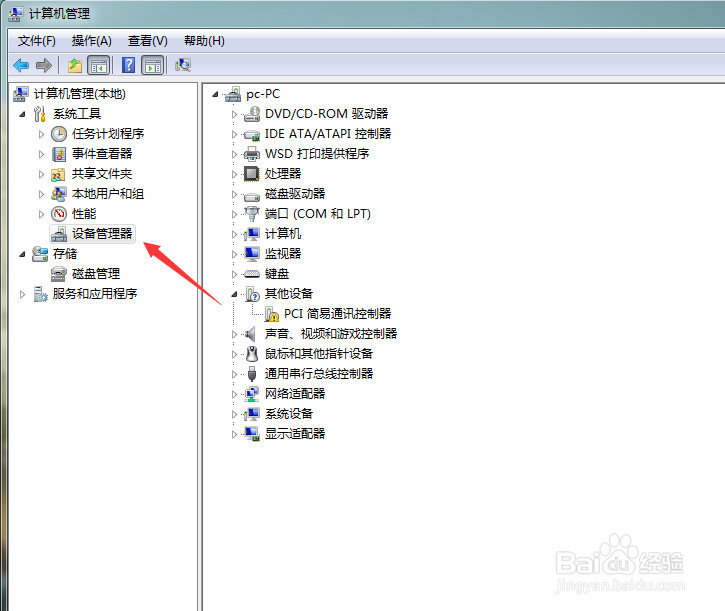Image resolution: width=725 pixels, height=611 pixels.
Task: Select 键盘 device category
Action: point(276,274)
